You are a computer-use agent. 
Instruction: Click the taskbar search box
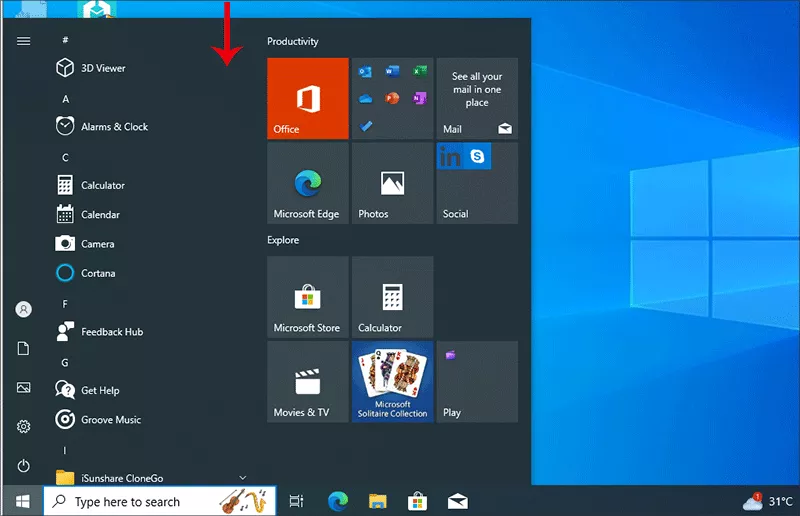[x=160, y=502]
